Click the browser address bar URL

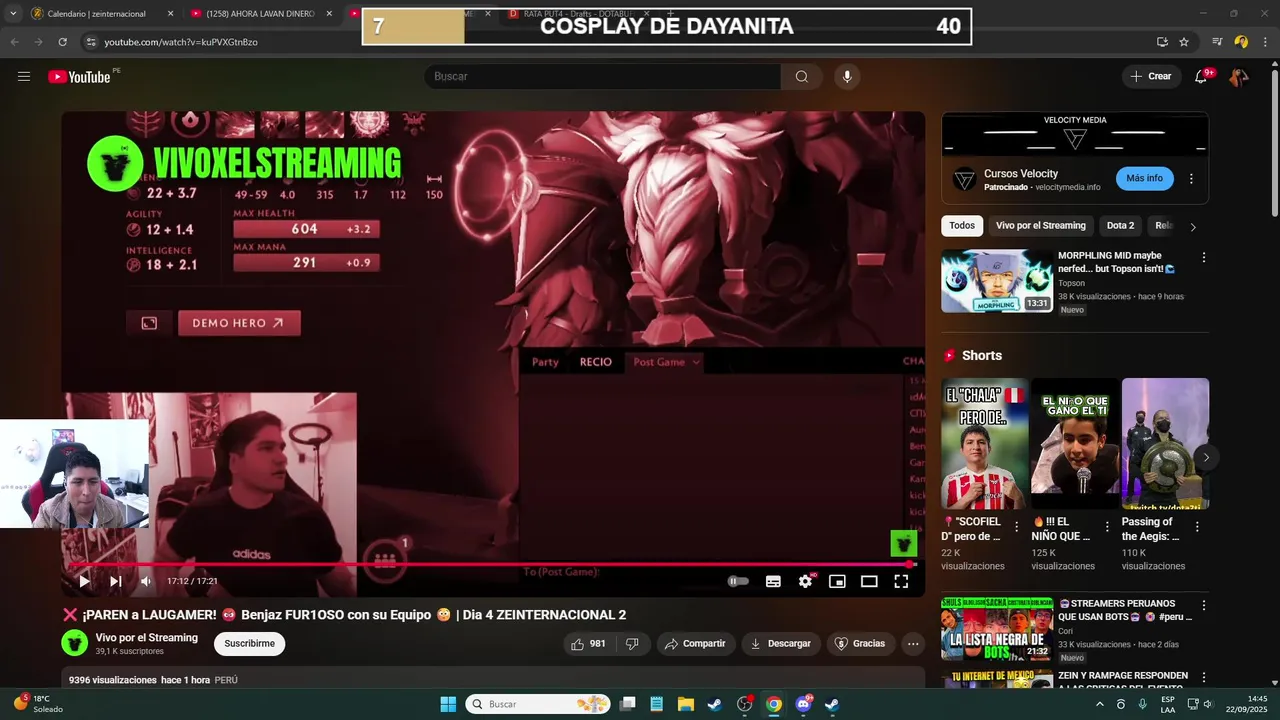[181, 42]
